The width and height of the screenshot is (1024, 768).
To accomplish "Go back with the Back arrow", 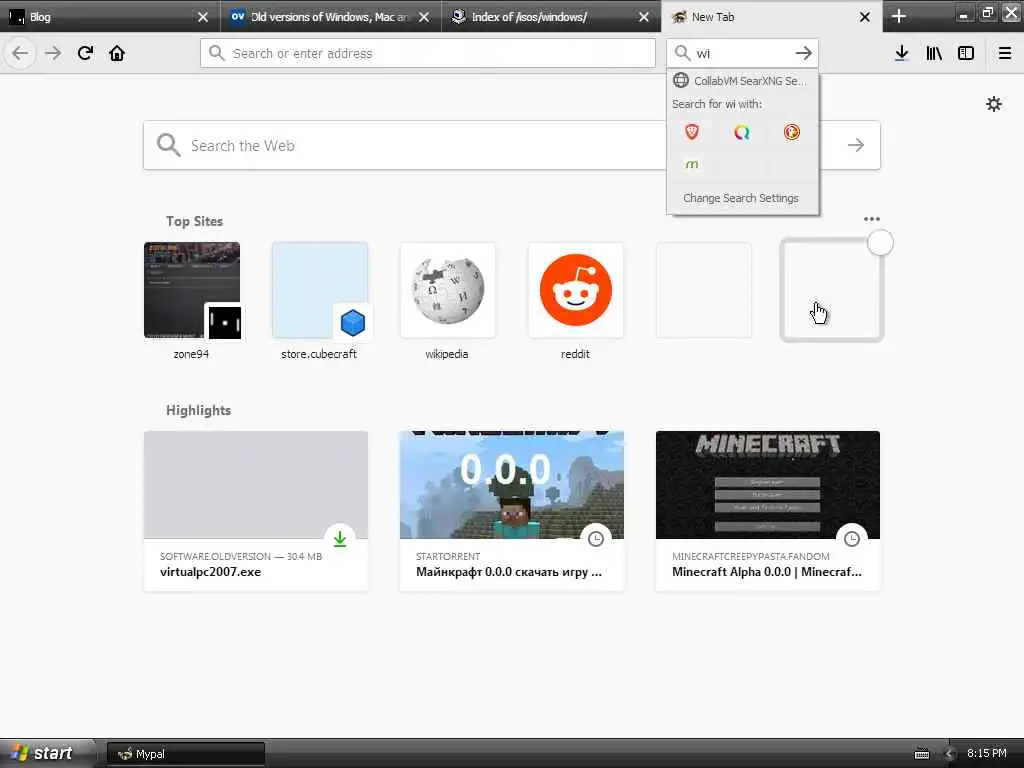I will pyautogui.click(x=20, y=53).
